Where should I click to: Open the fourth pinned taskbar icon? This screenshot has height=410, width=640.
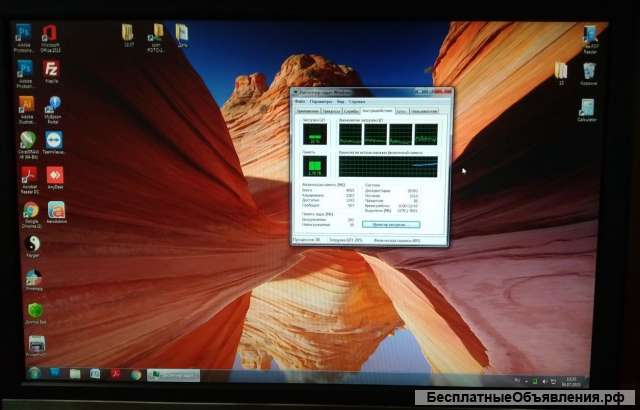95,374
